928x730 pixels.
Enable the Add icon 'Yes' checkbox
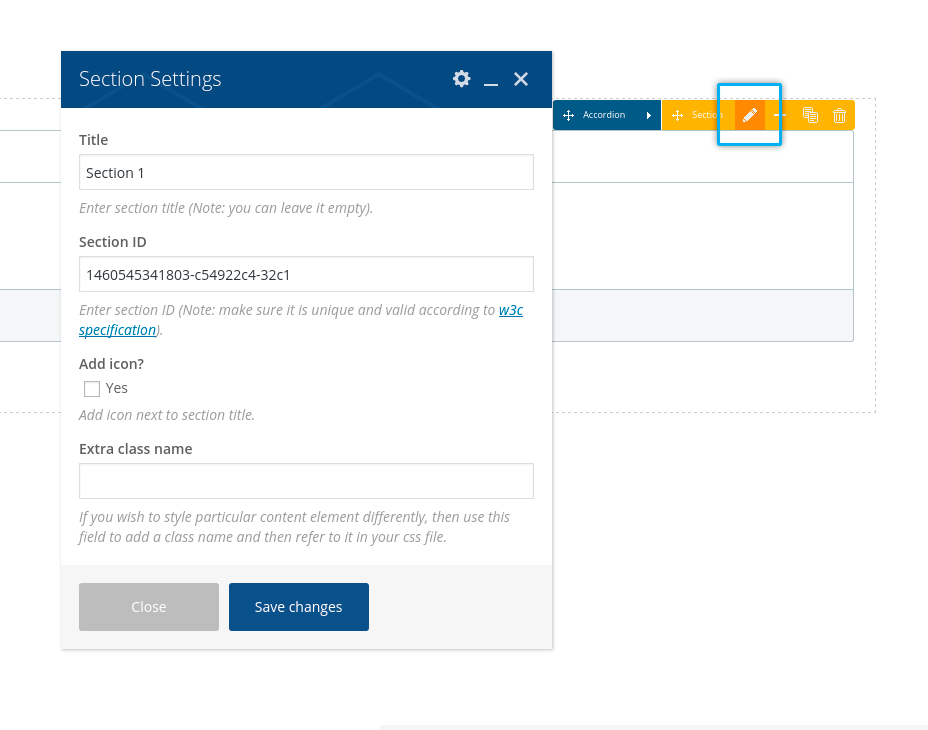click(x=92, y=389)
